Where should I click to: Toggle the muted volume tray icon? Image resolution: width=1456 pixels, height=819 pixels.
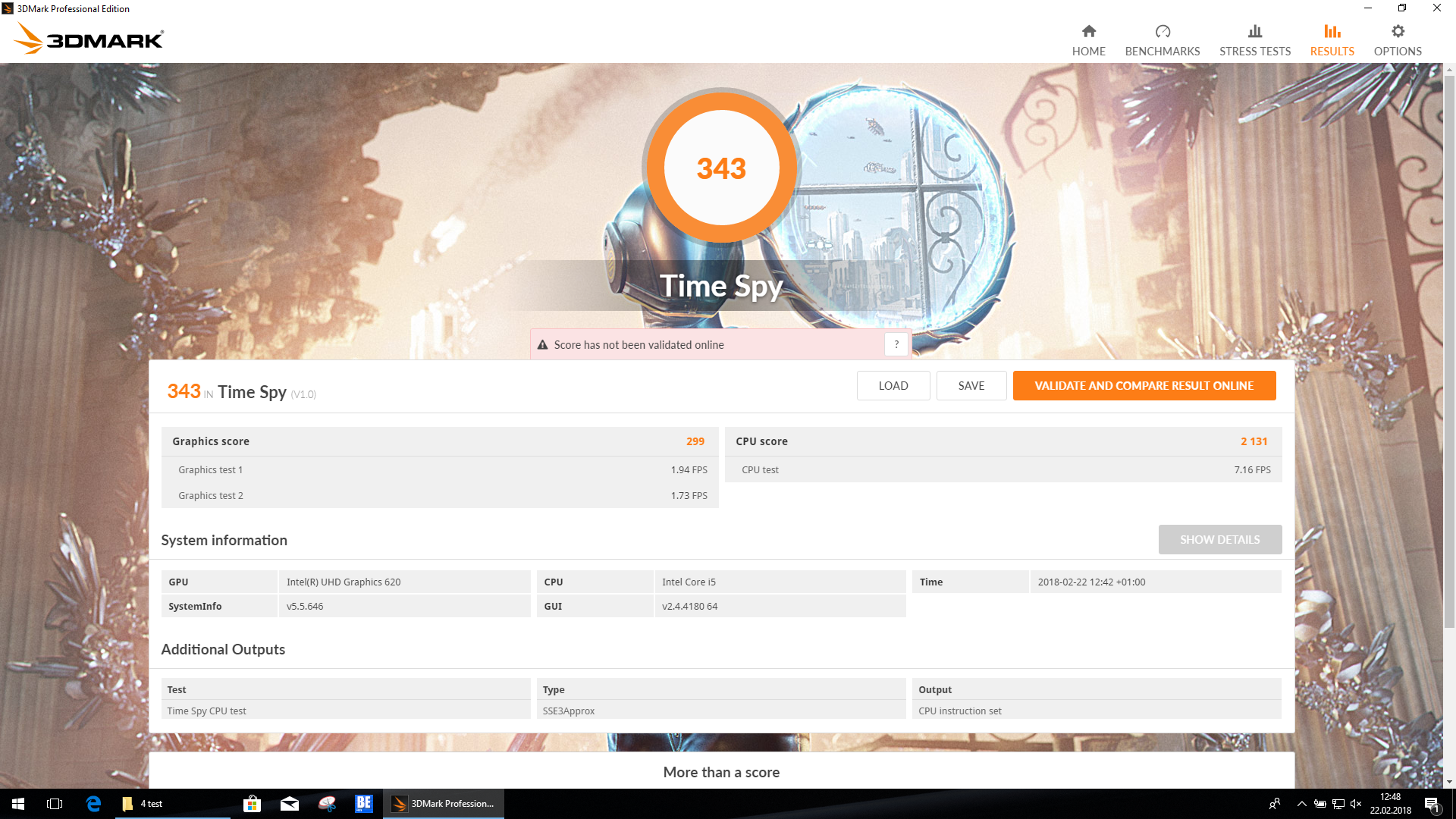pos(1356,804)
